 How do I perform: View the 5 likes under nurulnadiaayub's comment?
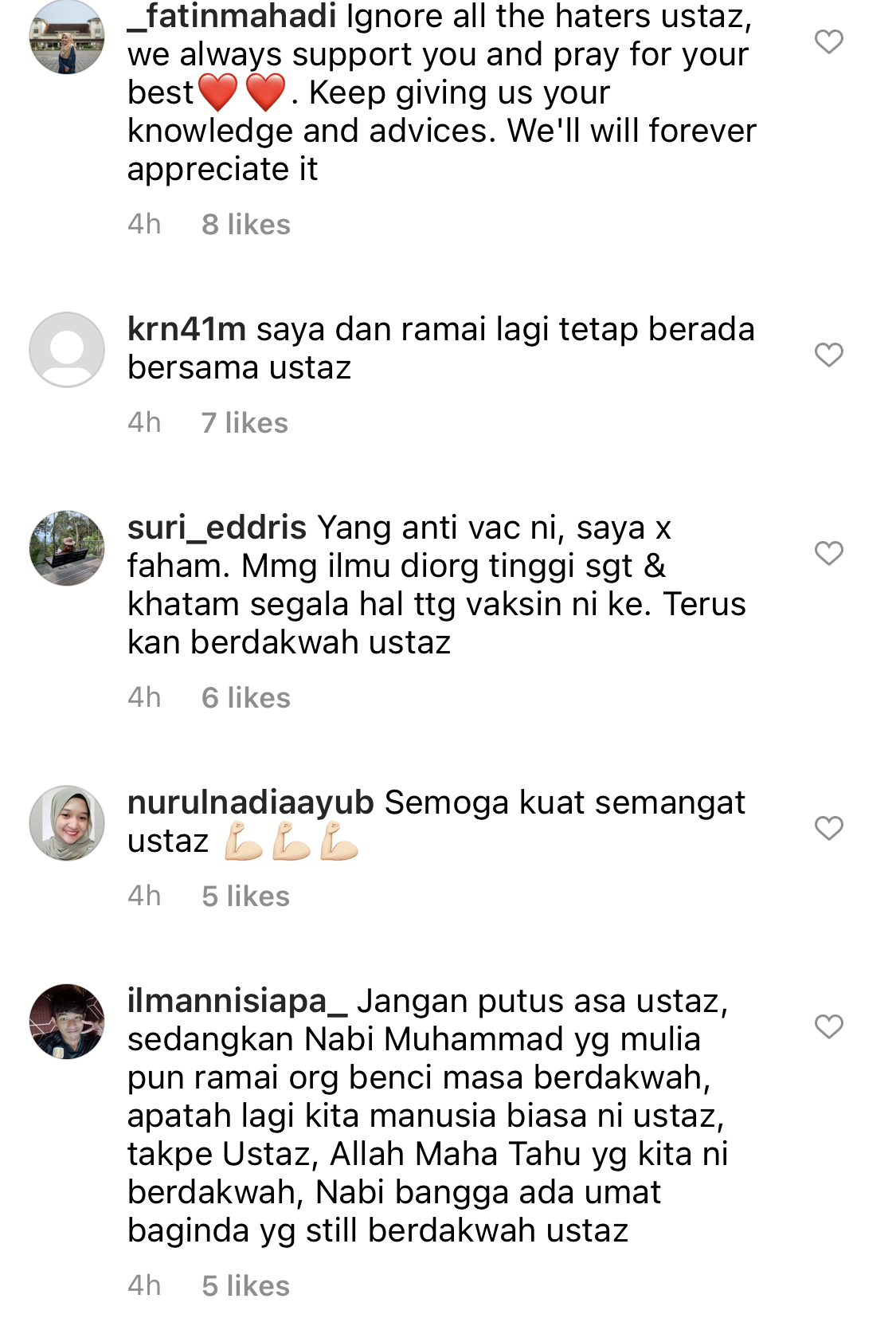coord(245,896)
